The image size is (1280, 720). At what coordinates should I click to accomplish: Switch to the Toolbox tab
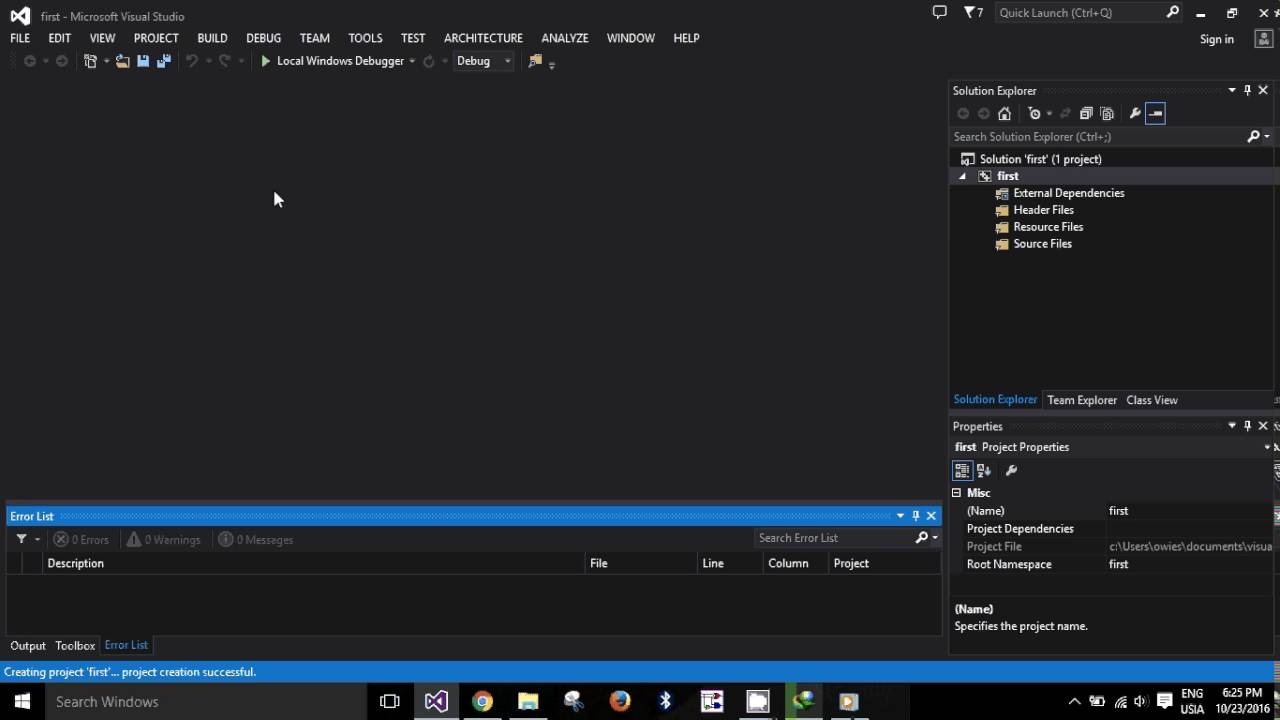point(75,646)
